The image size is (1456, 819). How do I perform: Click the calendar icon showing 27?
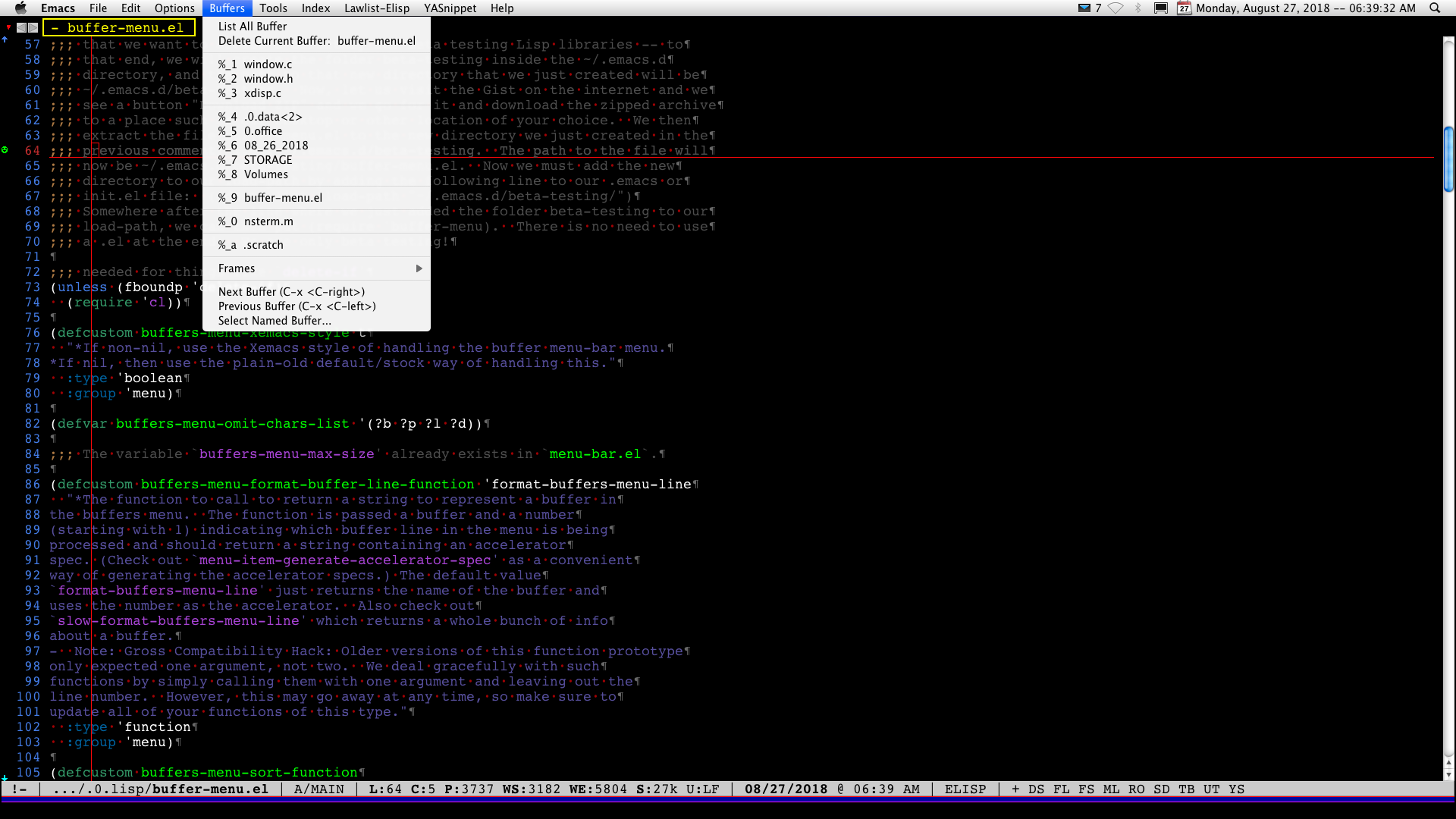1184,8
